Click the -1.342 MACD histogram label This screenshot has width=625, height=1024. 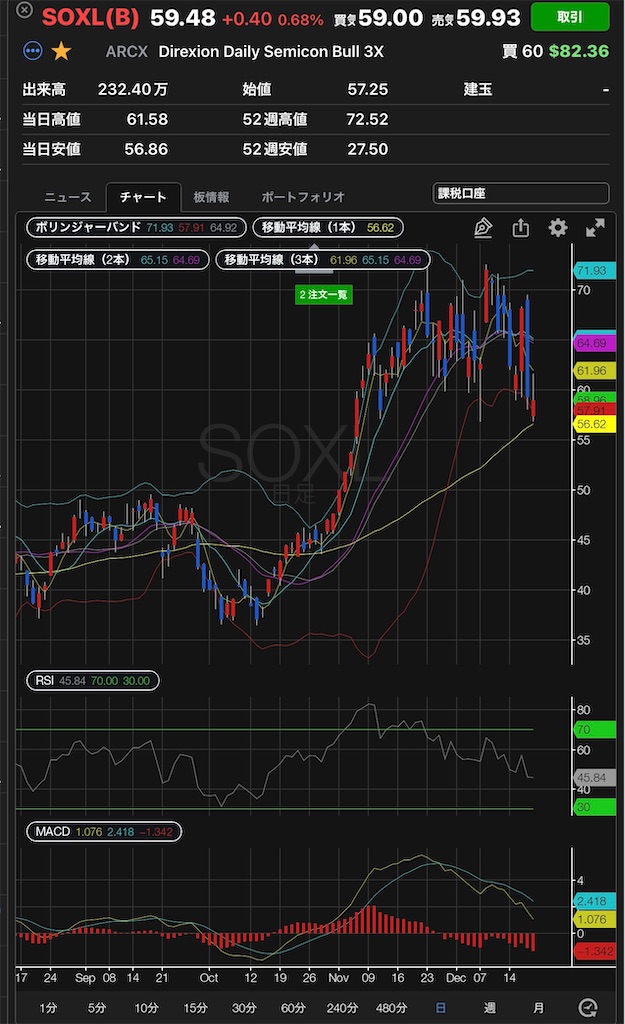pyautogui.click(x=595, y=952)
